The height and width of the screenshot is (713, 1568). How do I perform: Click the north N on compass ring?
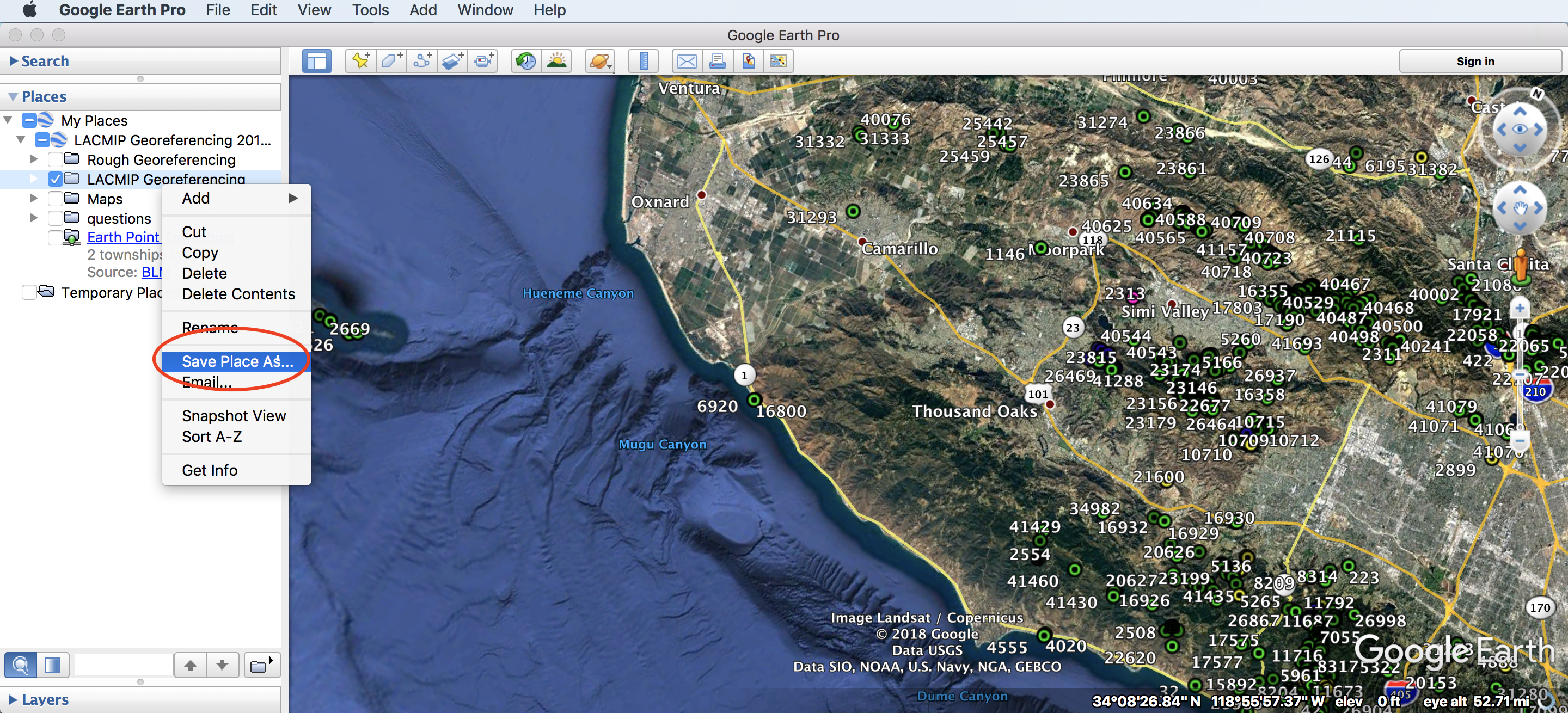point(1537,94)
